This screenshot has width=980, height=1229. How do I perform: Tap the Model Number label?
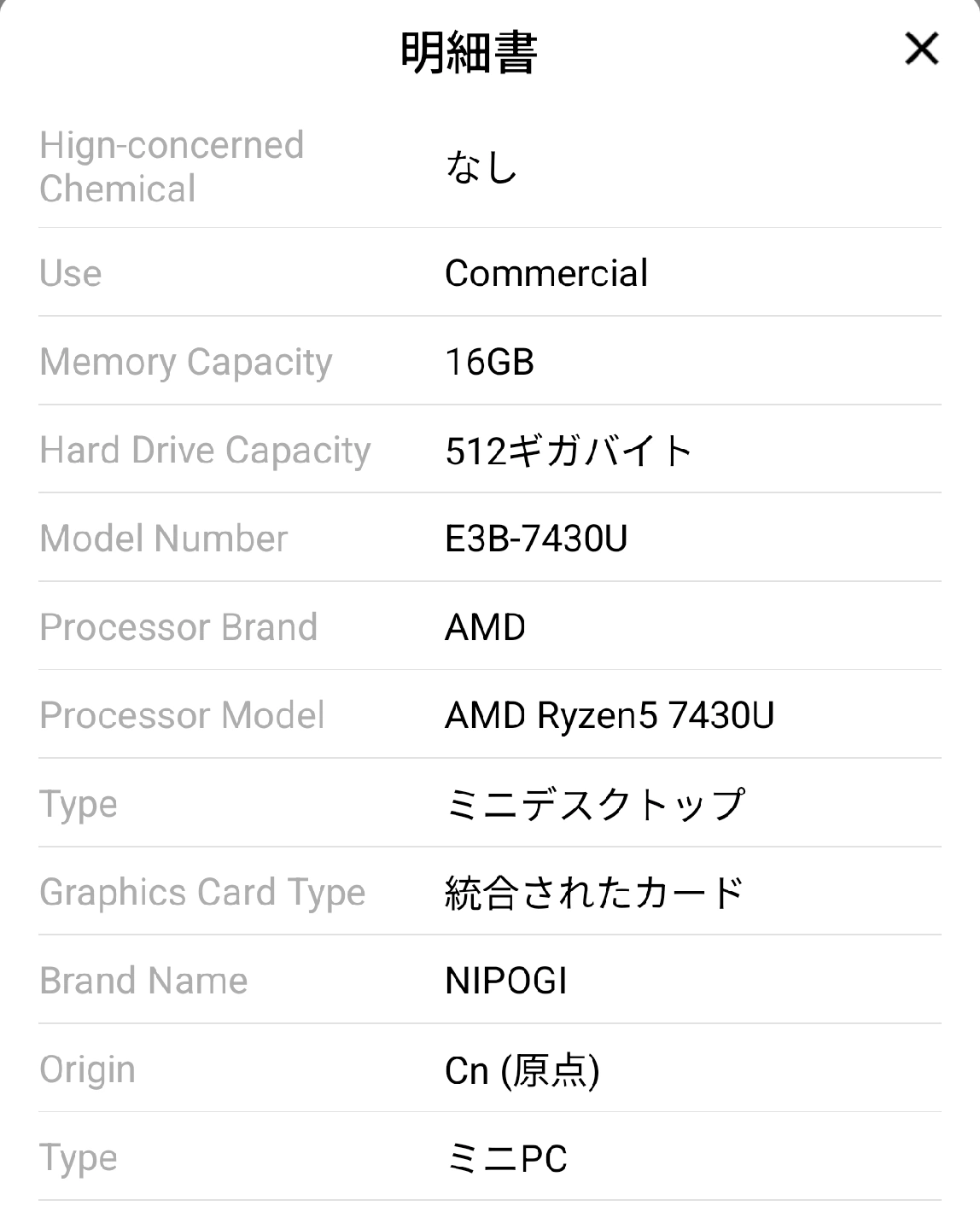click(x=164, y=539)
